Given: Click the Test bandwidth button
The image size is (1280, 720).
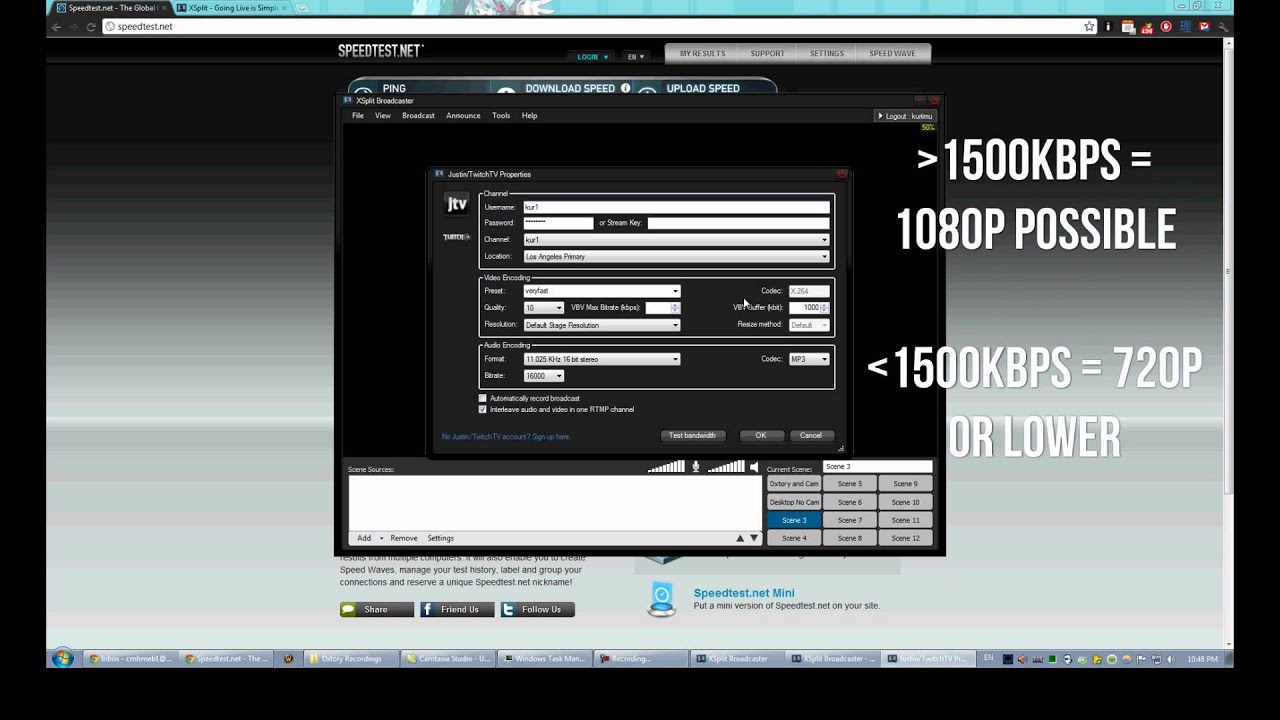Looking at the screenshot, I should (x=692, y=435).
